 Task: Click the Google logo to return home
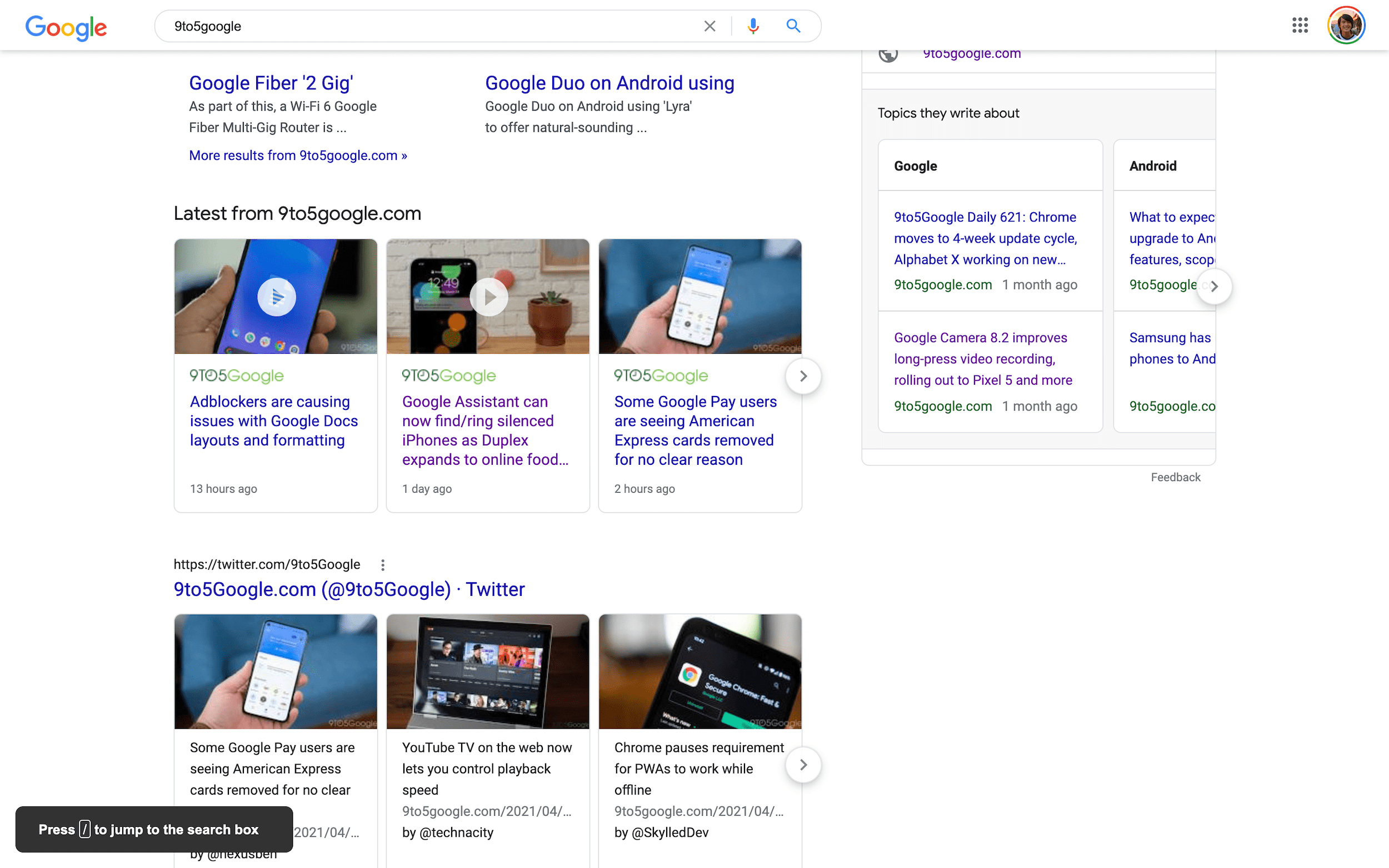66,28
